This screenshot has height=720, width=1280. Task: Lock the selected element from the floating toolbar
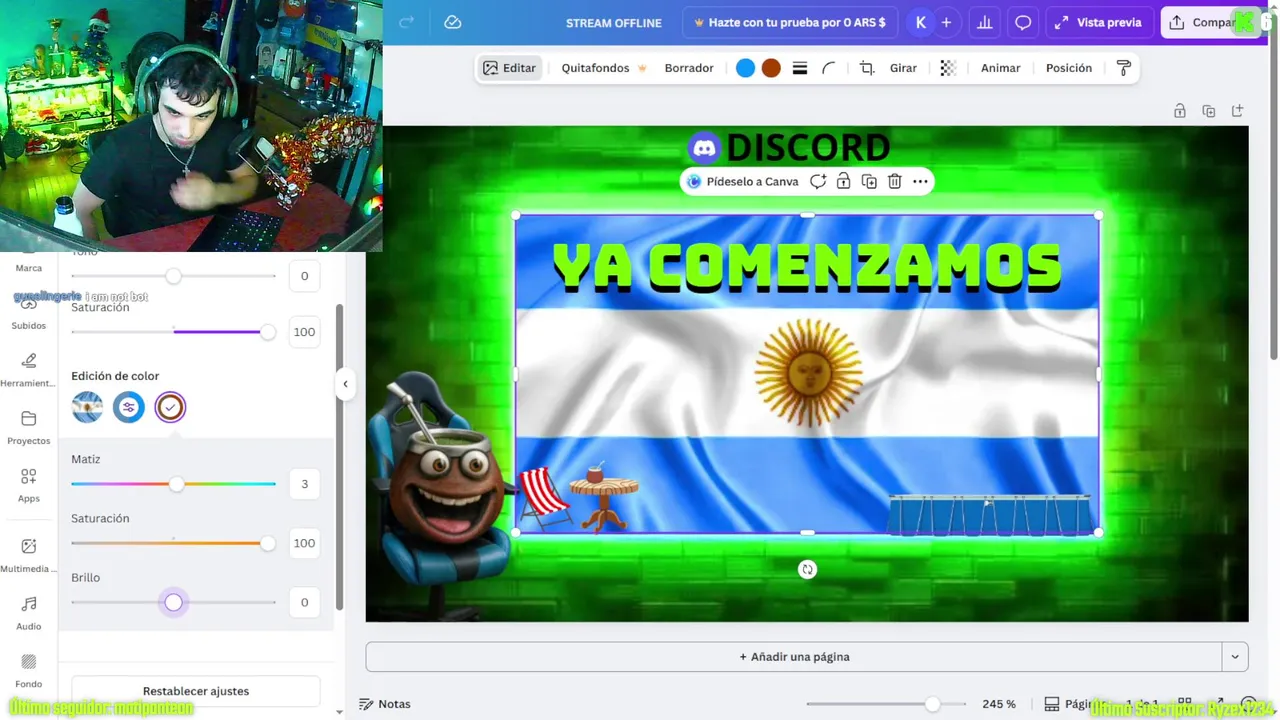843,181
